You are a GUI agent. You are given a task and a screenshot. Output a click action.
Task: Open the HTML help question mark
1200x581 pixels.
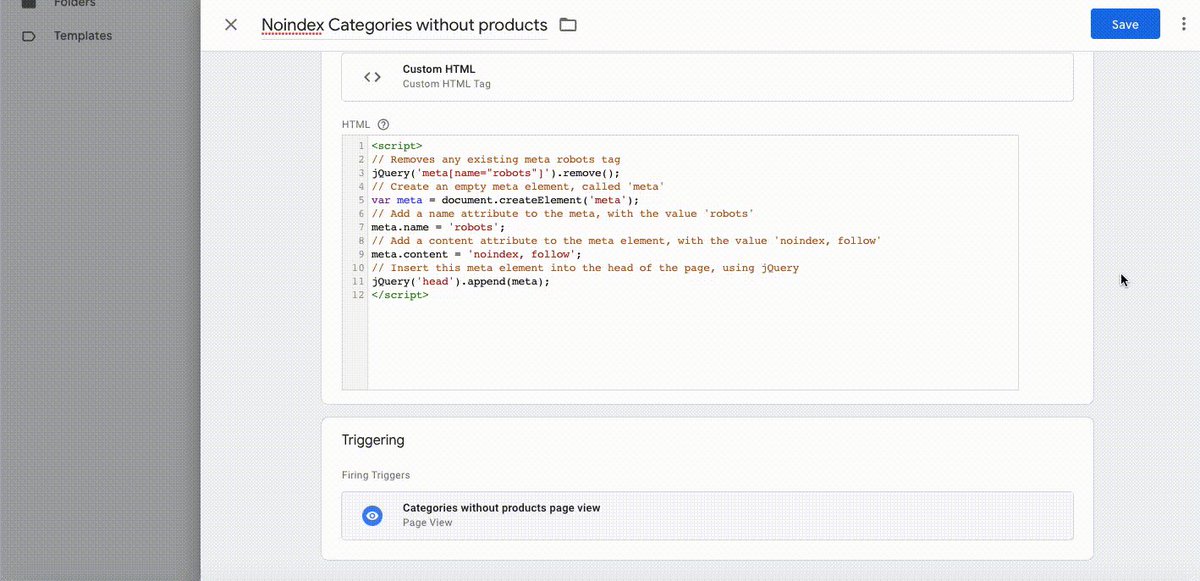click(x=383, y=124)
